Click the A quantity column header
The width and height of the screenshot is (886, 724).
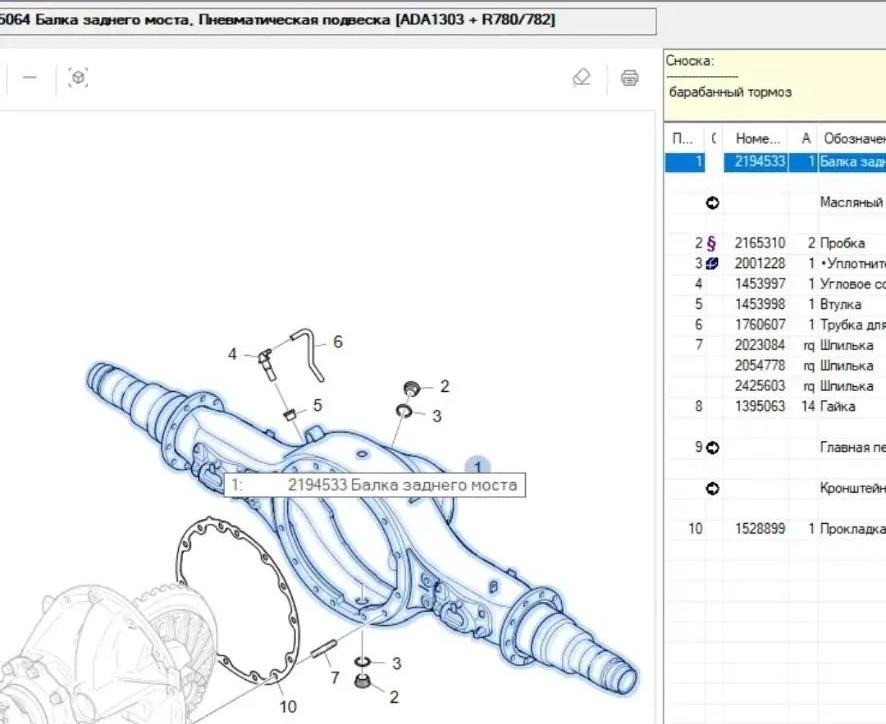[x=806, y=138]
